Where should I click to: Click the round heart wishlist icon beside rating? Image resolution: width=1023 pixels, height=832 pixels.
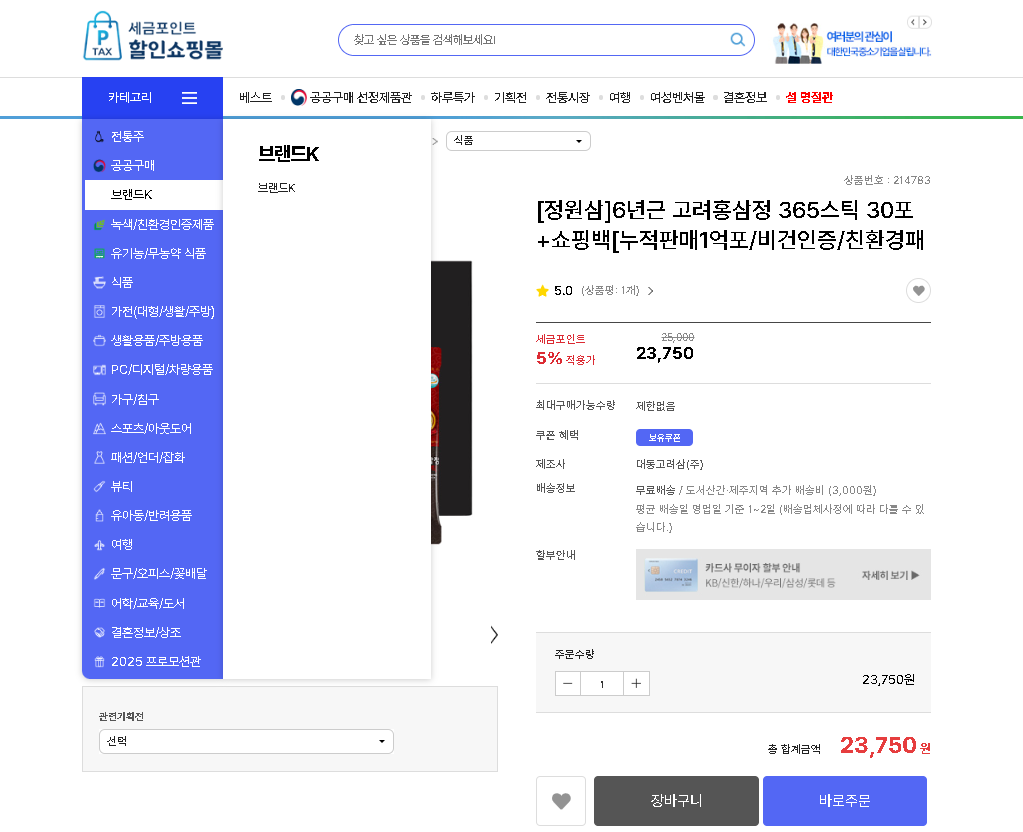click(x=918, y=290)
